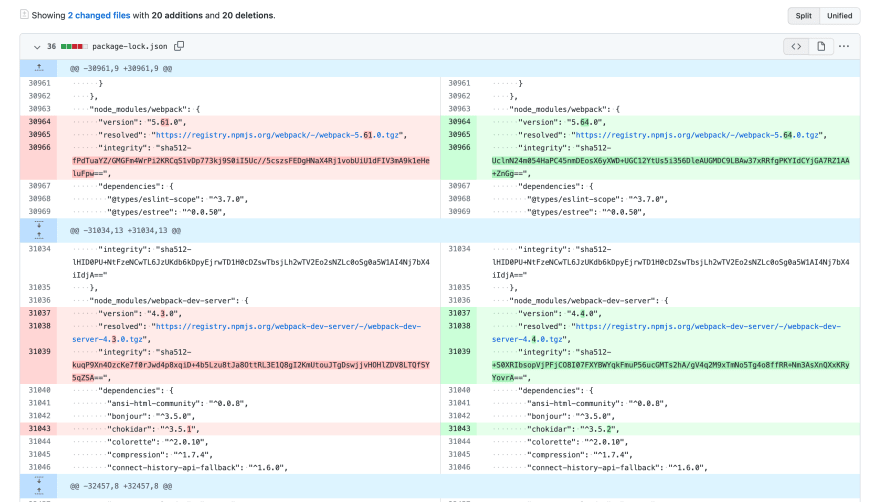Expand down arrow at hunk -32457,8
The width and height of the screenshot is (880, 502).
point(39,480)
